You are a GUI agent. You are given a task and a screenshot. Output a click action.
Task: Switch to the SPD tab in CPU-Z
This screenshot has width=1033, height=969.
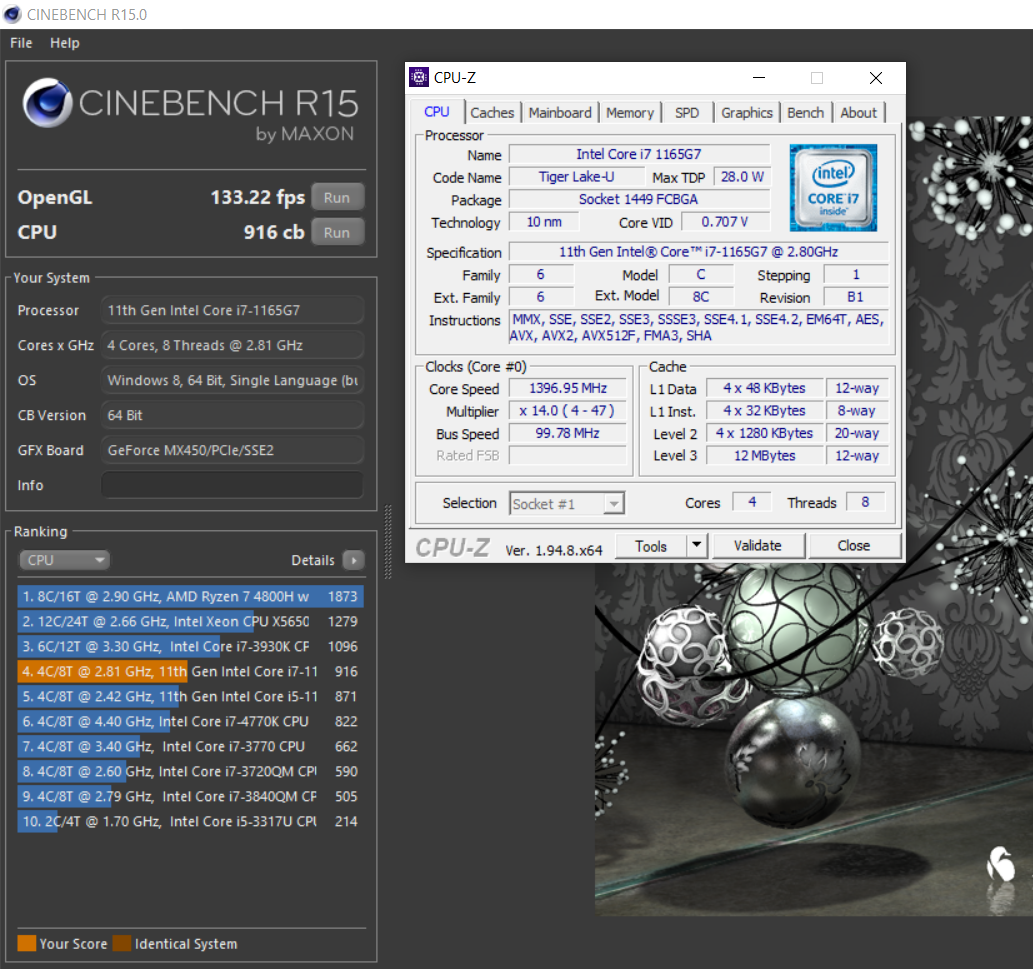(x=686, y=113)
